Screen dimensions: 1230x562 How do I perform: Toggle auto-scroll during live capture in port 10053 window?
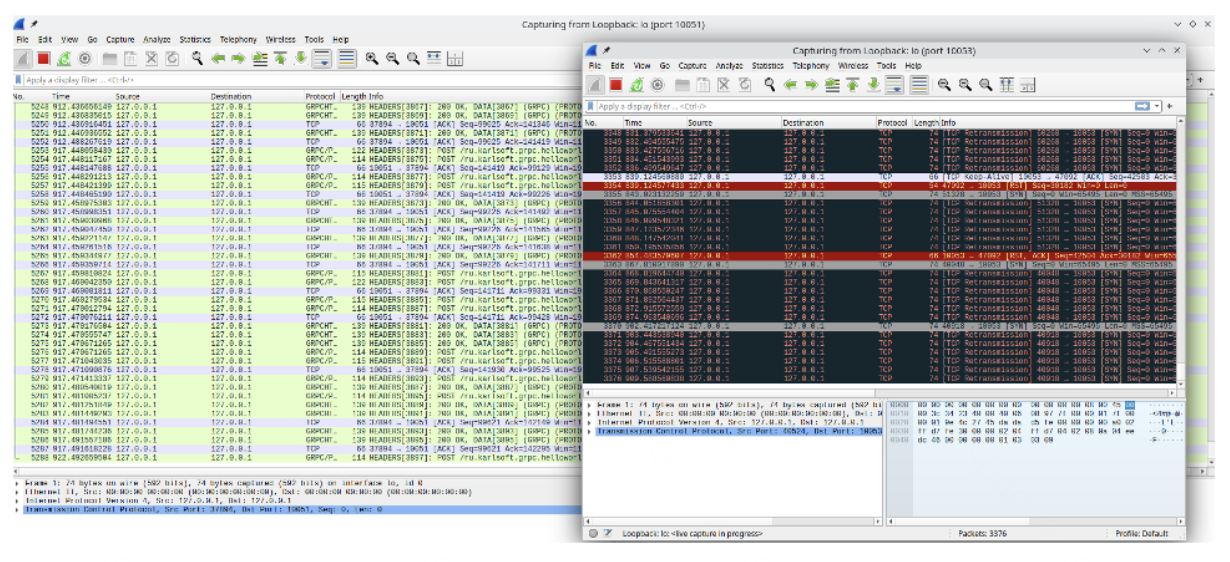(896, 85)
